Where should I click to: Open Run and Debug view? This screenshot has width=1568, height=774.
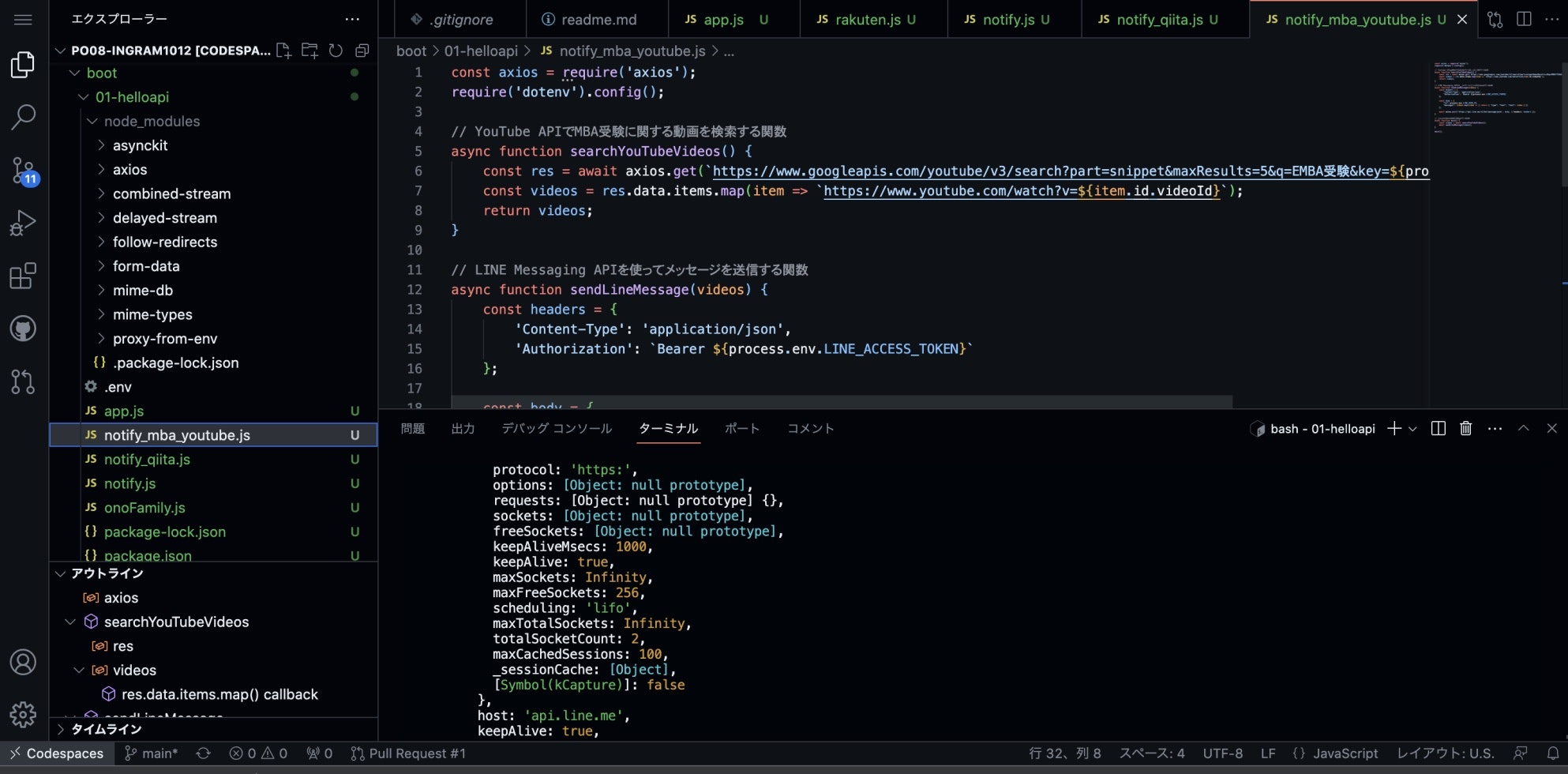pyautogui.click(x=23, y=223)
